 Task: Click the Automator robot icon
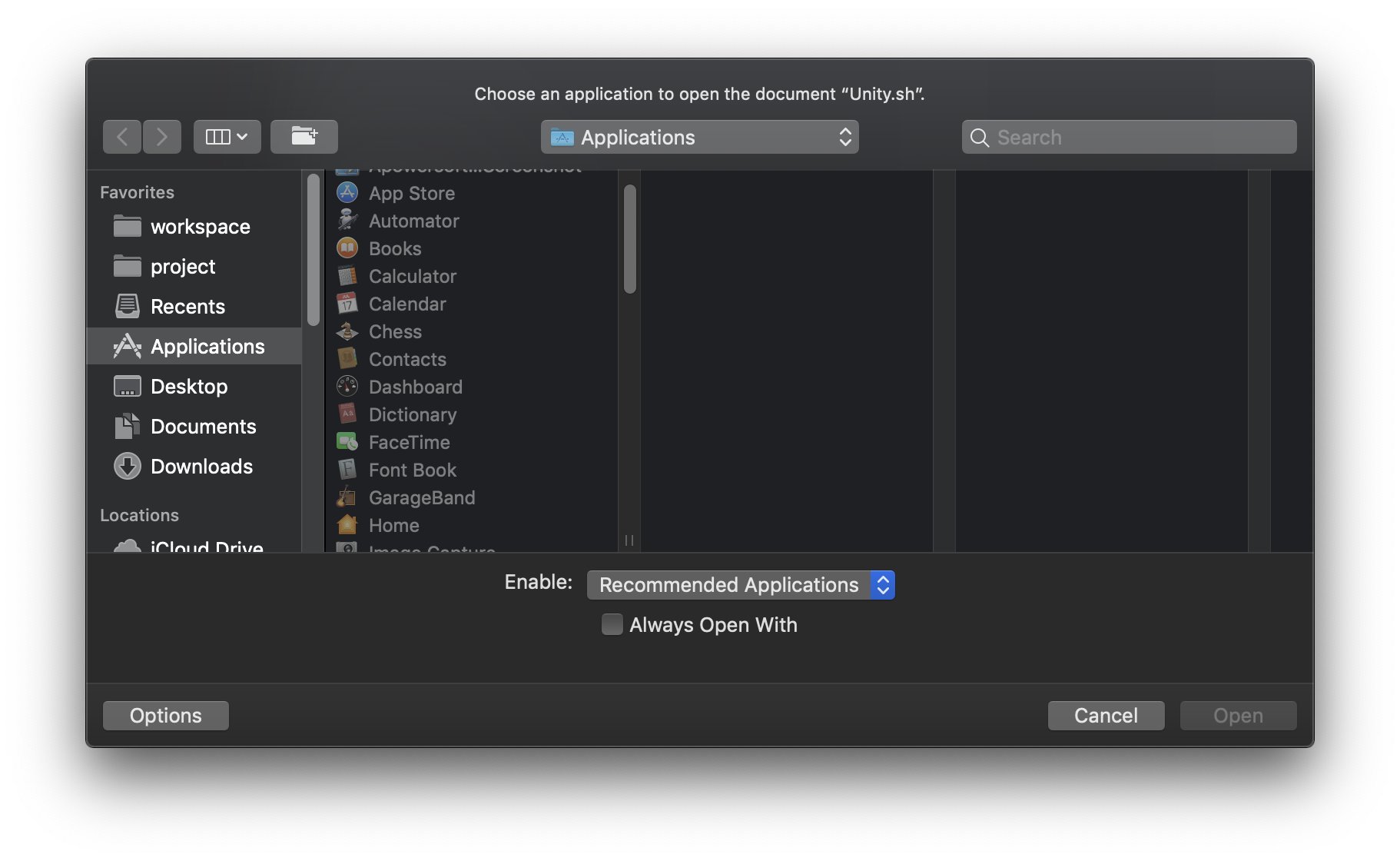(347, 220)
